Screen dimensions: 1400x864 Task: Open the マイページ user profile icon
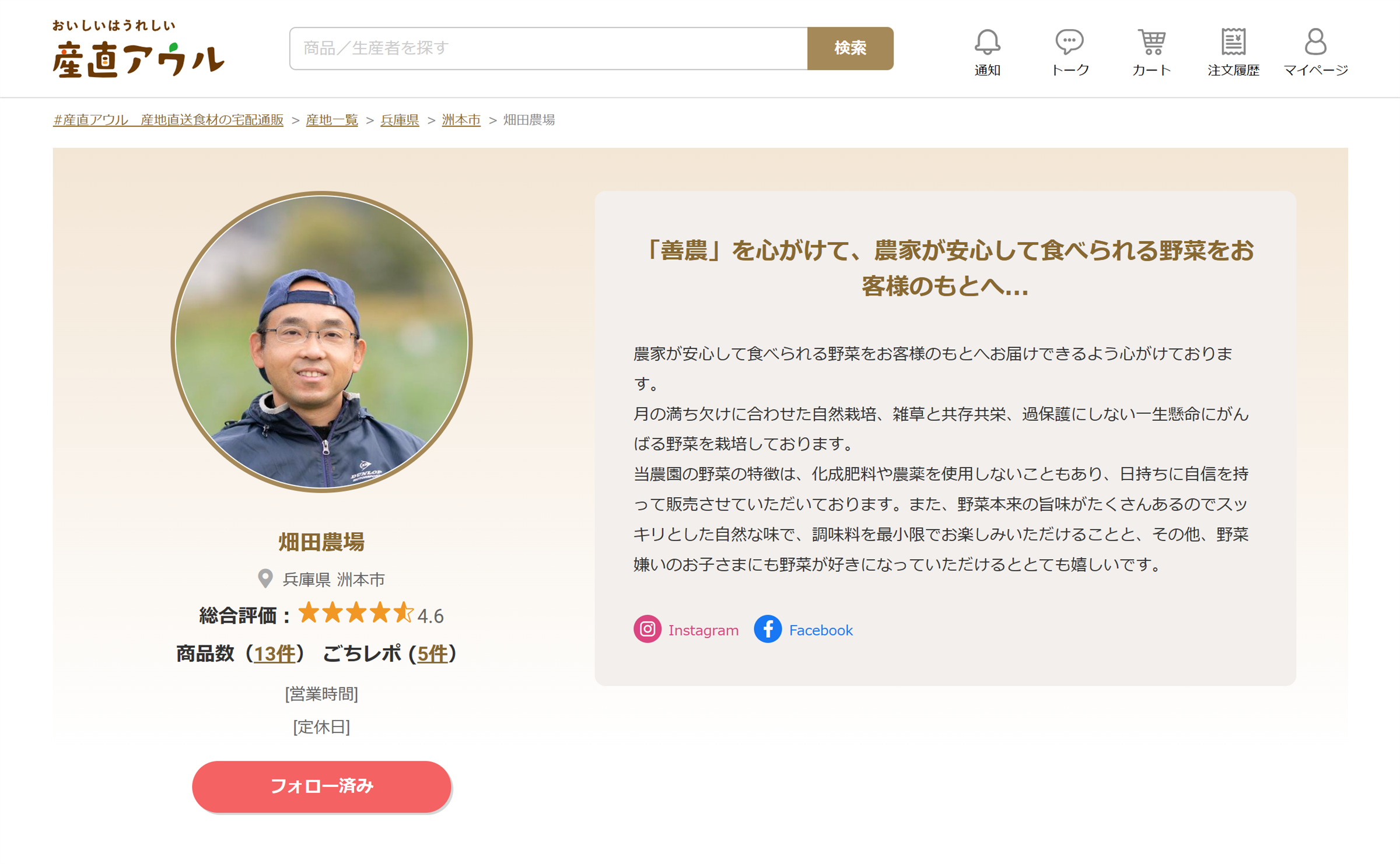pyautogui.click(x=1315, y=42)
